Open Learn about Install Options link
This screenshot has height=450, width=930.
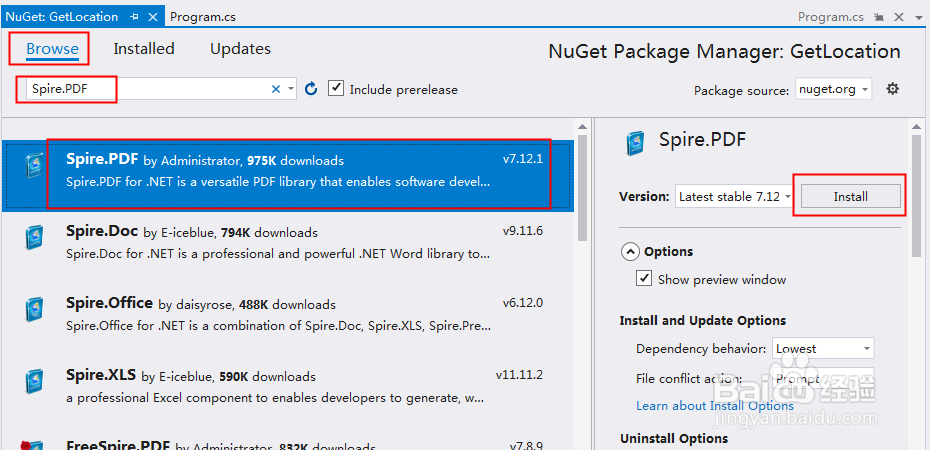coord(715,405)
